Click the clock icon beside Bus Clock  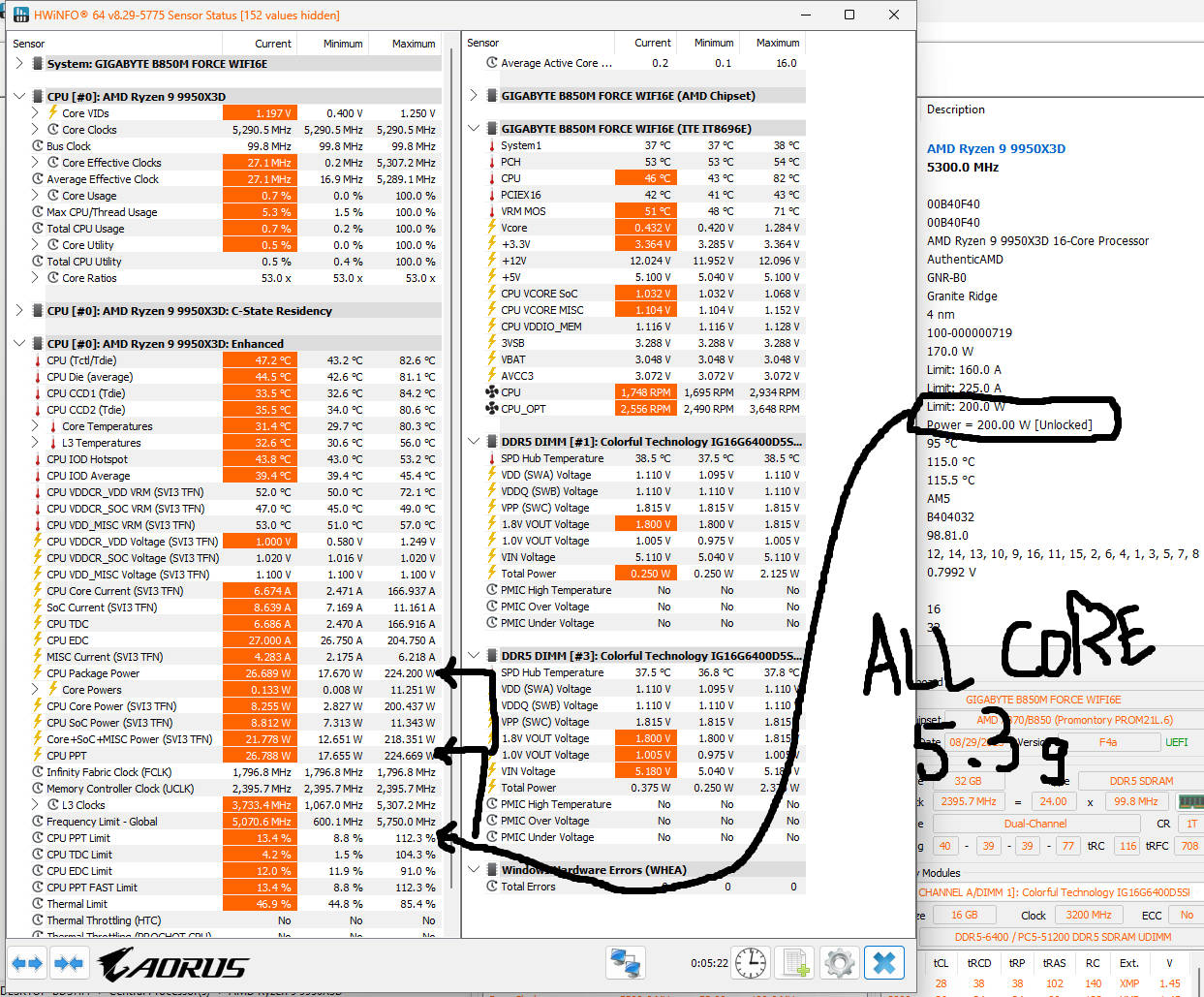(38, 146)
